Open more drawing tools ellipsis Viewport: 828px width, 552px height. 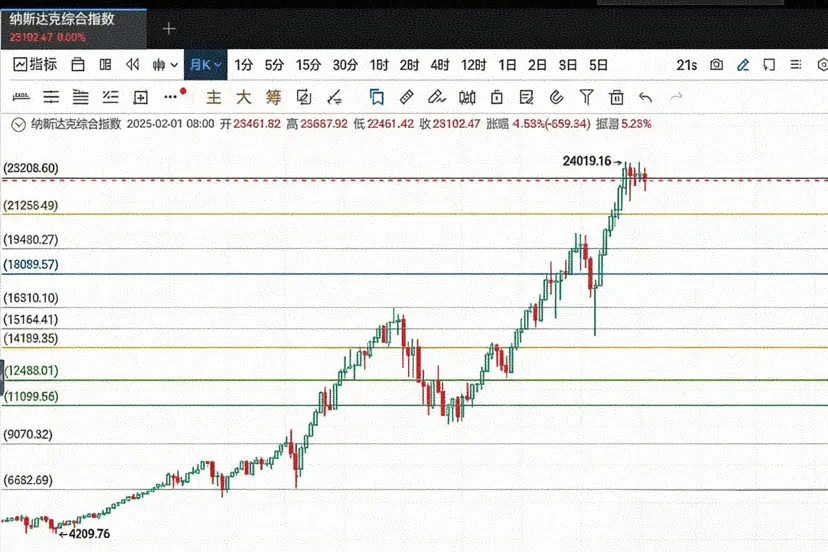[171, 97]
